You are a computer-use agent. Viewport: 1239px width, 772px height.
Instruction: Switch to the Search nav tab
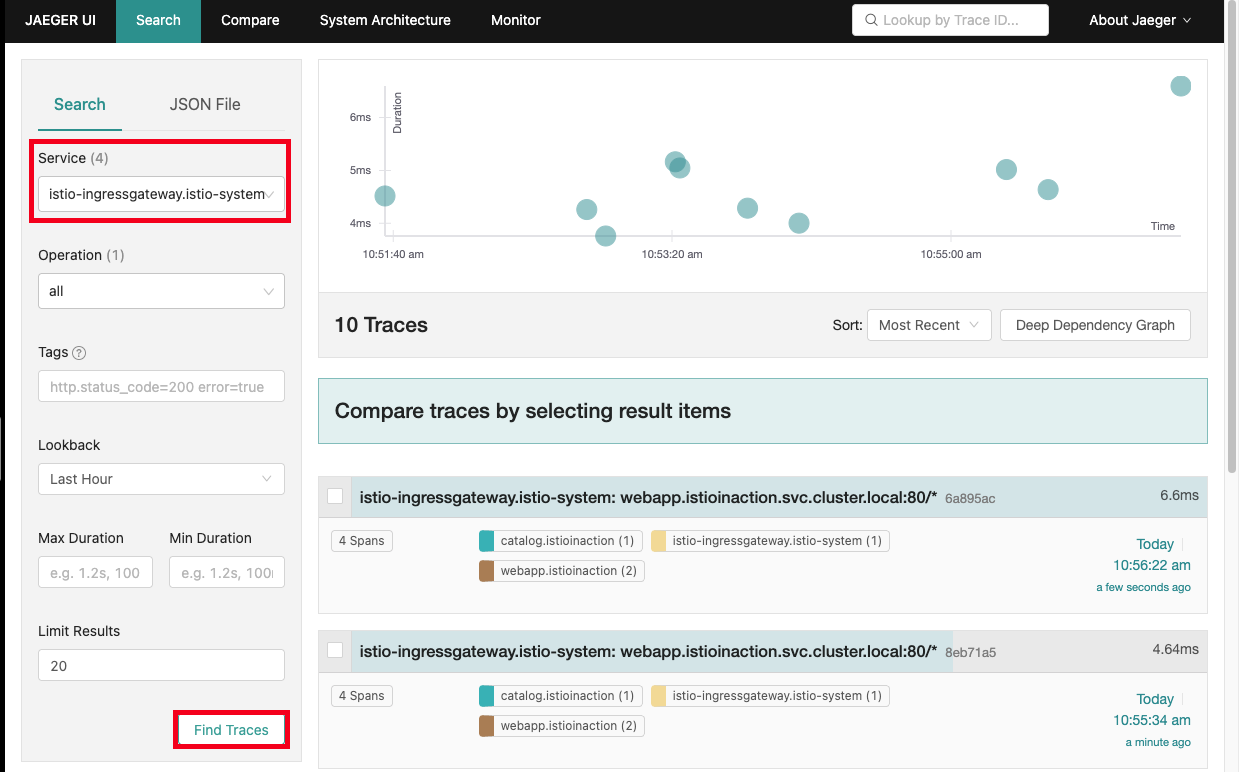pos(158,20)
